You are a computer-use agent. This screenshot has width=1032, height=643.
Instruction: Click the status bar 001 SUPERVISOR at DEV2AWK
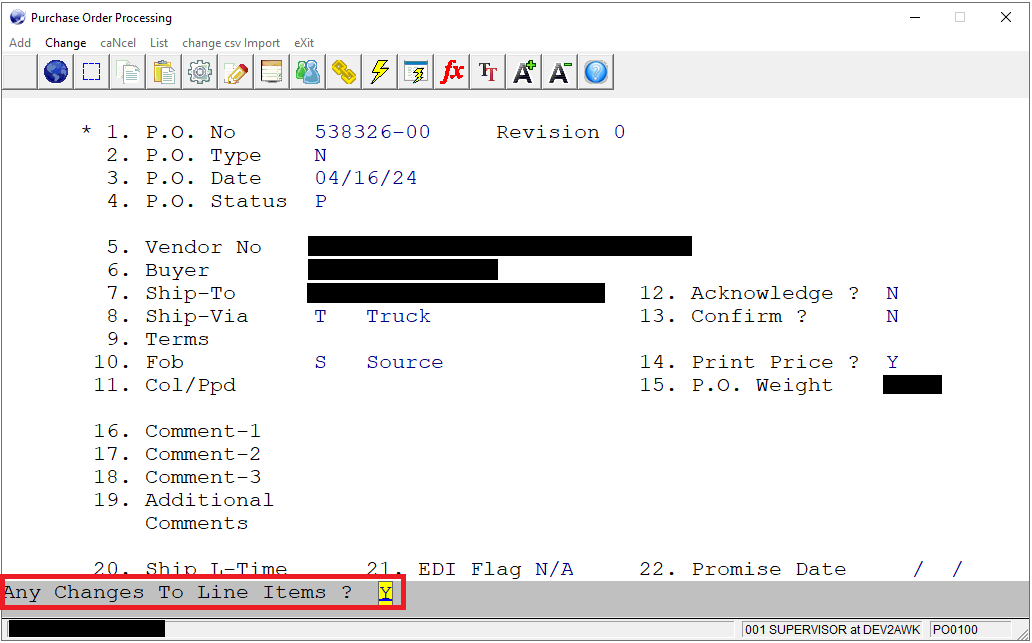833,630
